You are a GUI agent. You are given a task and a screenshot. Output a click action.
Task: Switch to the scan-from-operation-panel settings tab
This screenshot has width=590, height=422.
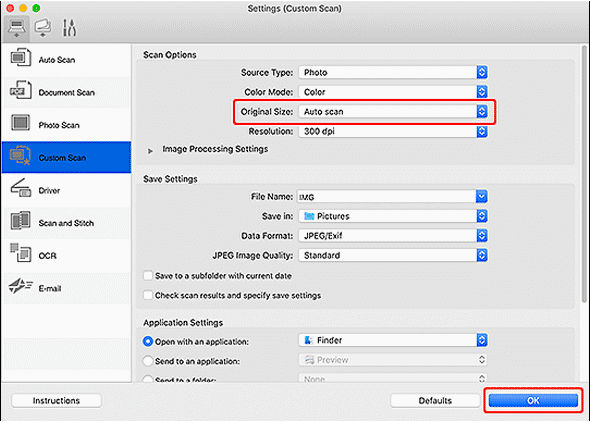[43, 28]
